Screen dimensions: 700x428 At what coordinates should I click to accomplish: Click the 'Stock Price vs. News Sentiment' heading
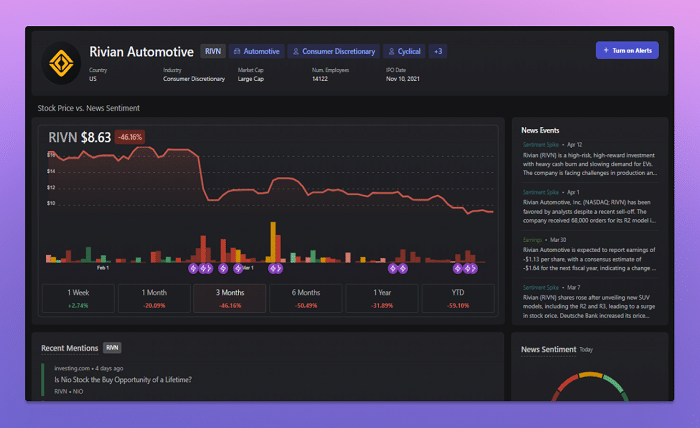pyautogui.click(x=88, y=108)
